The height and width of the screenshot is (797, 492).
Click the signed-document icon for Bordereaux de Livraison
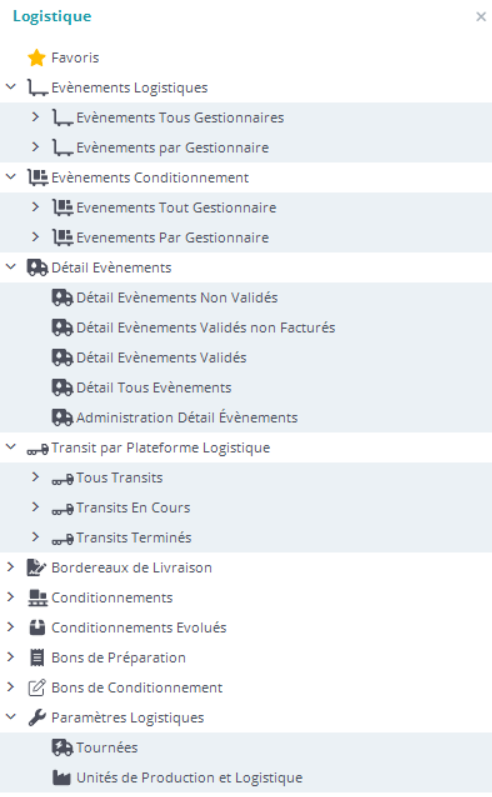[x=37, y=567]
